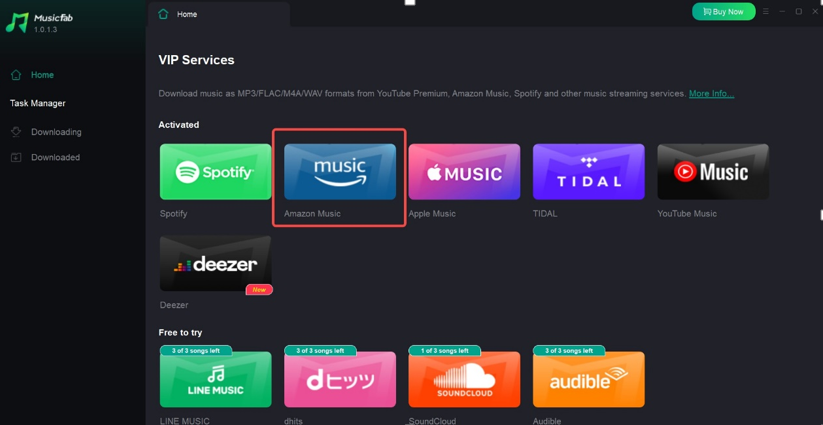The image size is (823, 425).
Task: Click the MusicFab logo icon
Action: point(17,23)
